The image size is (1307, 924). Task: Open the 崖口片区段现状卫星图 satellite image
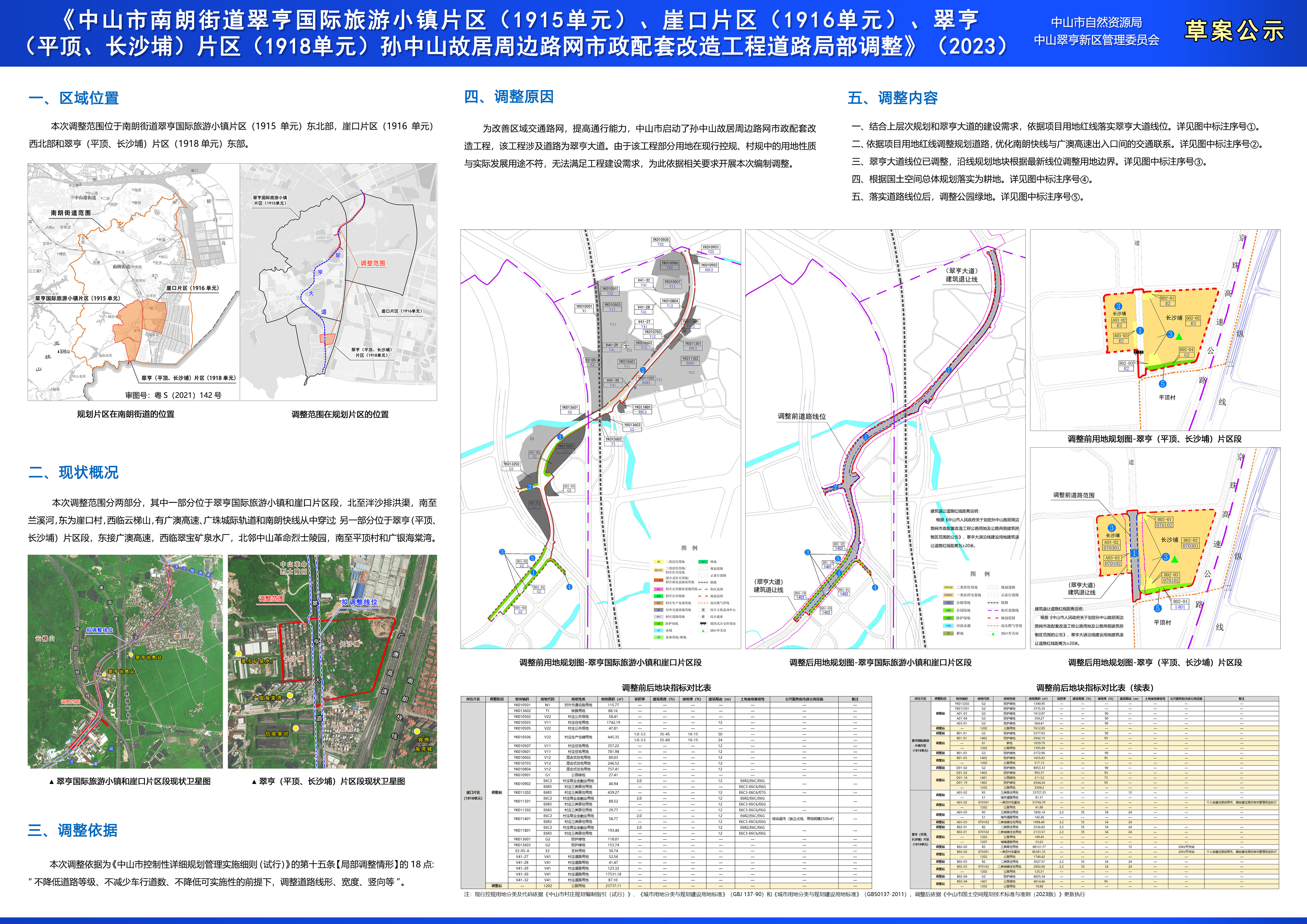125,661
